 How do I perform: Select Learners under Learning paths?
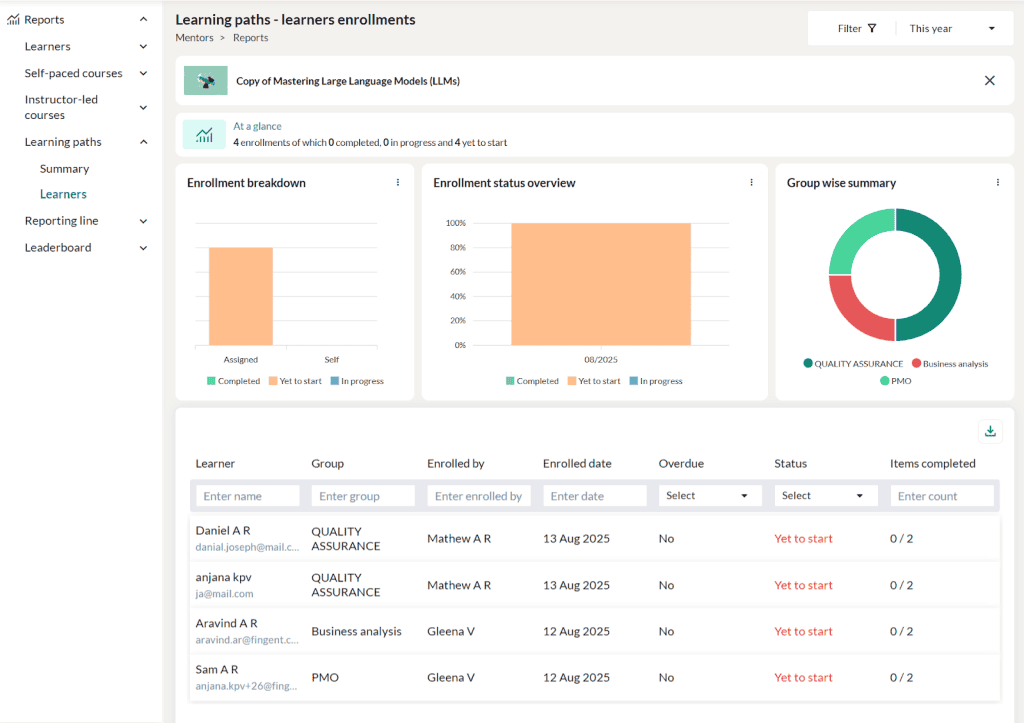63,194
